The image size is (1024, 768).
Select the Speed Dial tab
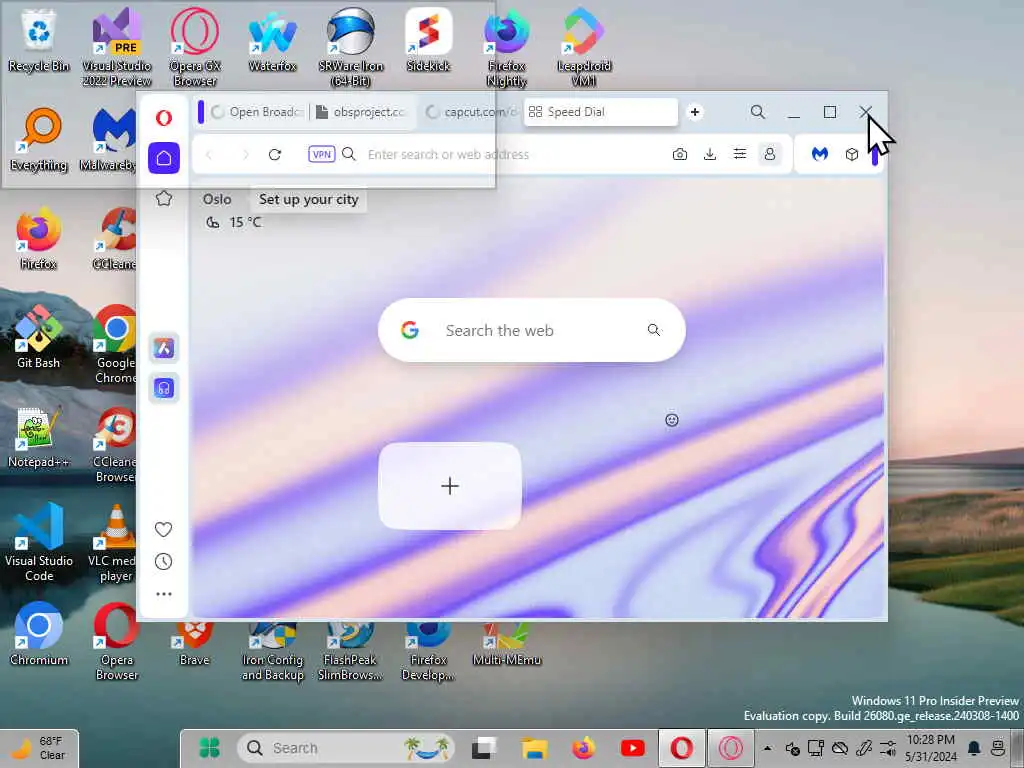pos(600,112)
